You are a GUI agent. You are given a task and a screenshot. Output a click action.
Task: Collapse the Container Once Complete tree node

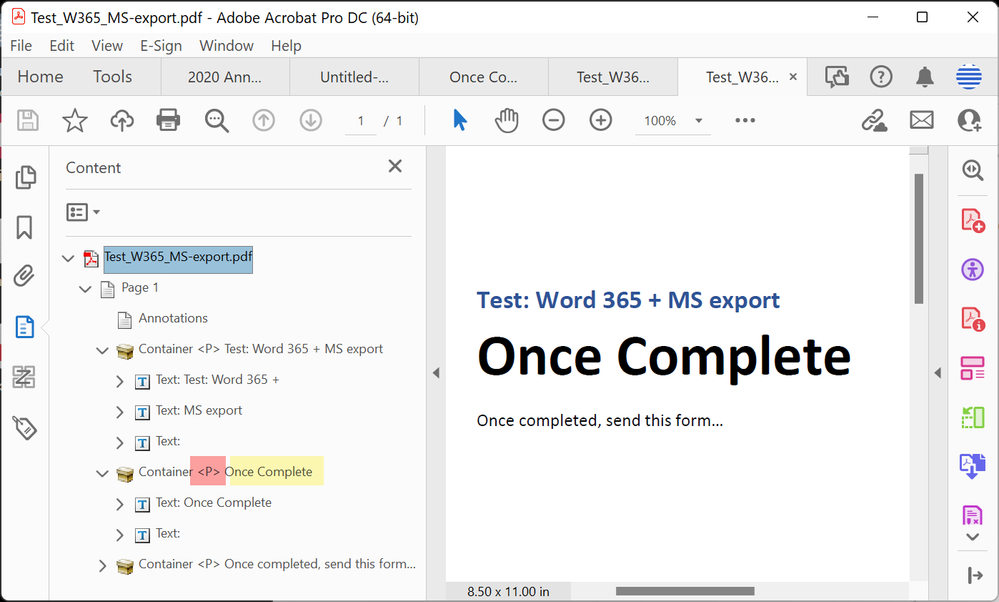[x=101, y=471]
